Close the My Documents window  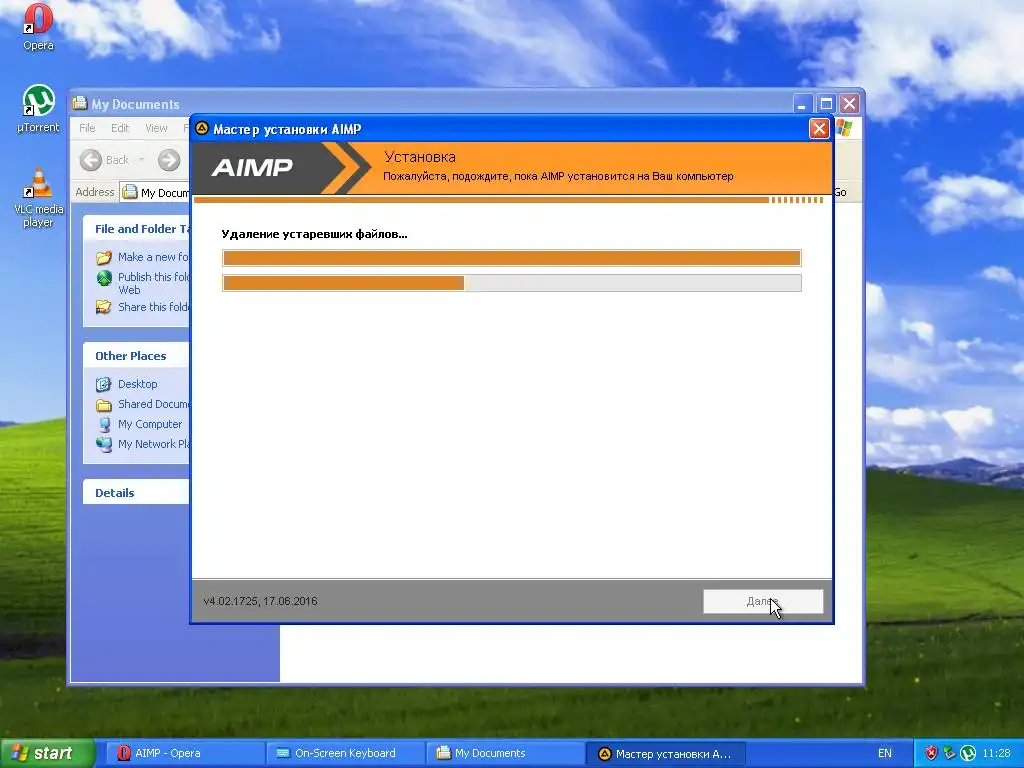849,104
